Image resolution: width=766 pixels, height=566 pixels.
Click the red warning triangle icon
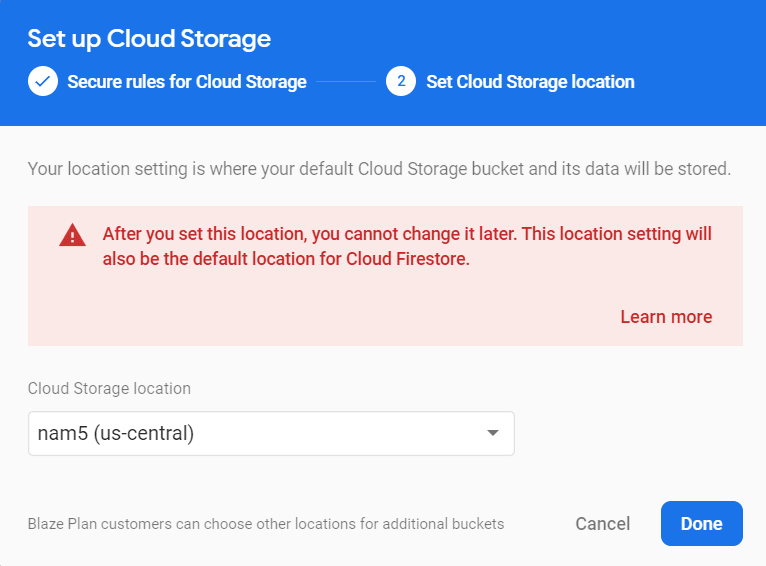click(x=72, y=235)
